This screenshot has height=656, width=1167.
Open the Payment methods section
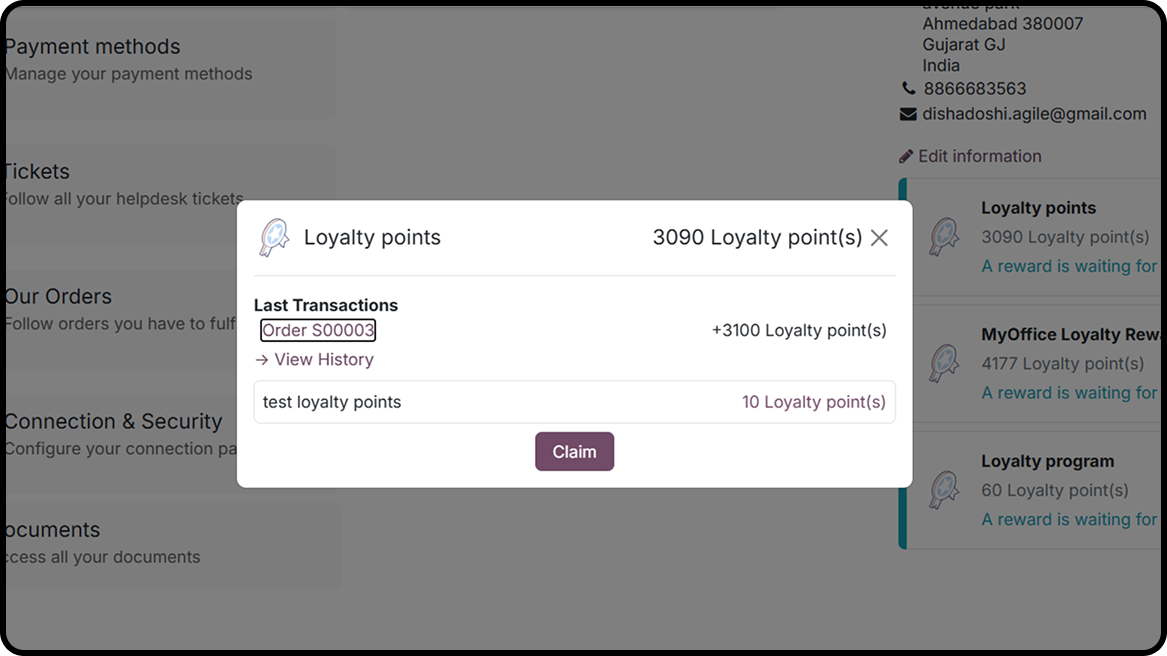[x=92, y=47]
